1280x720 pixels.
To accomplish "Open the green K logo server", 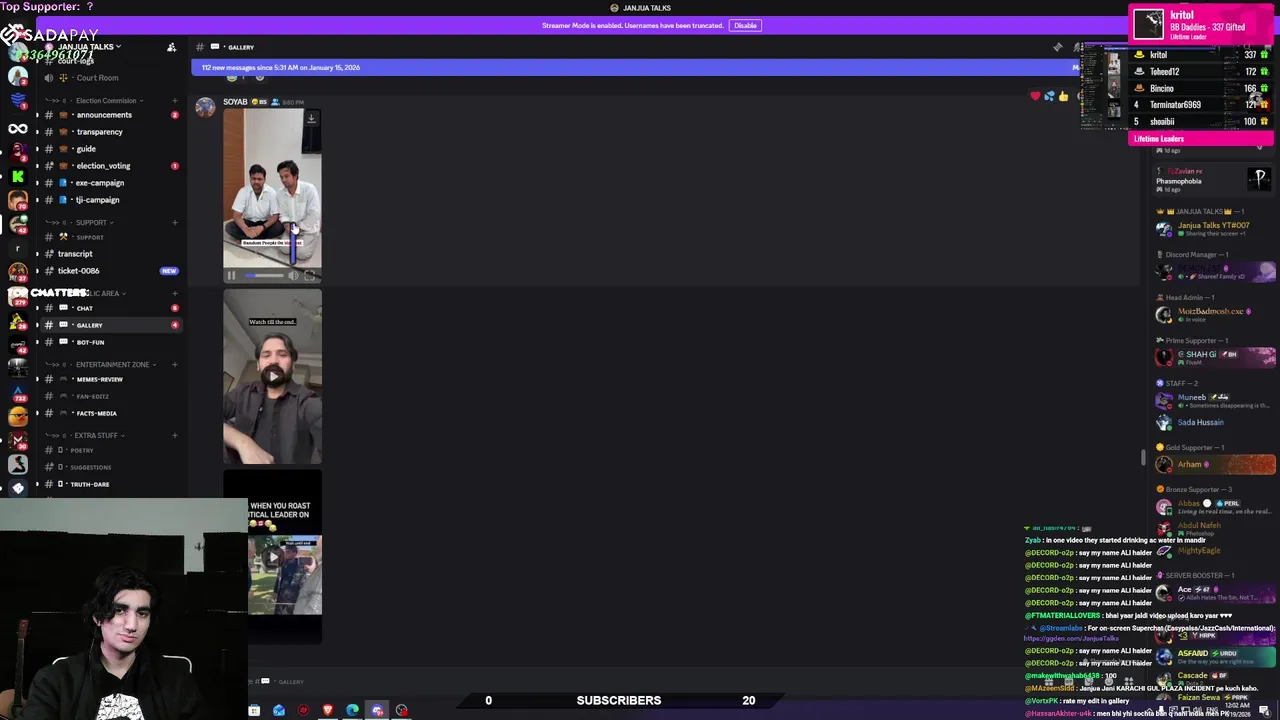I will click(18, 176).
